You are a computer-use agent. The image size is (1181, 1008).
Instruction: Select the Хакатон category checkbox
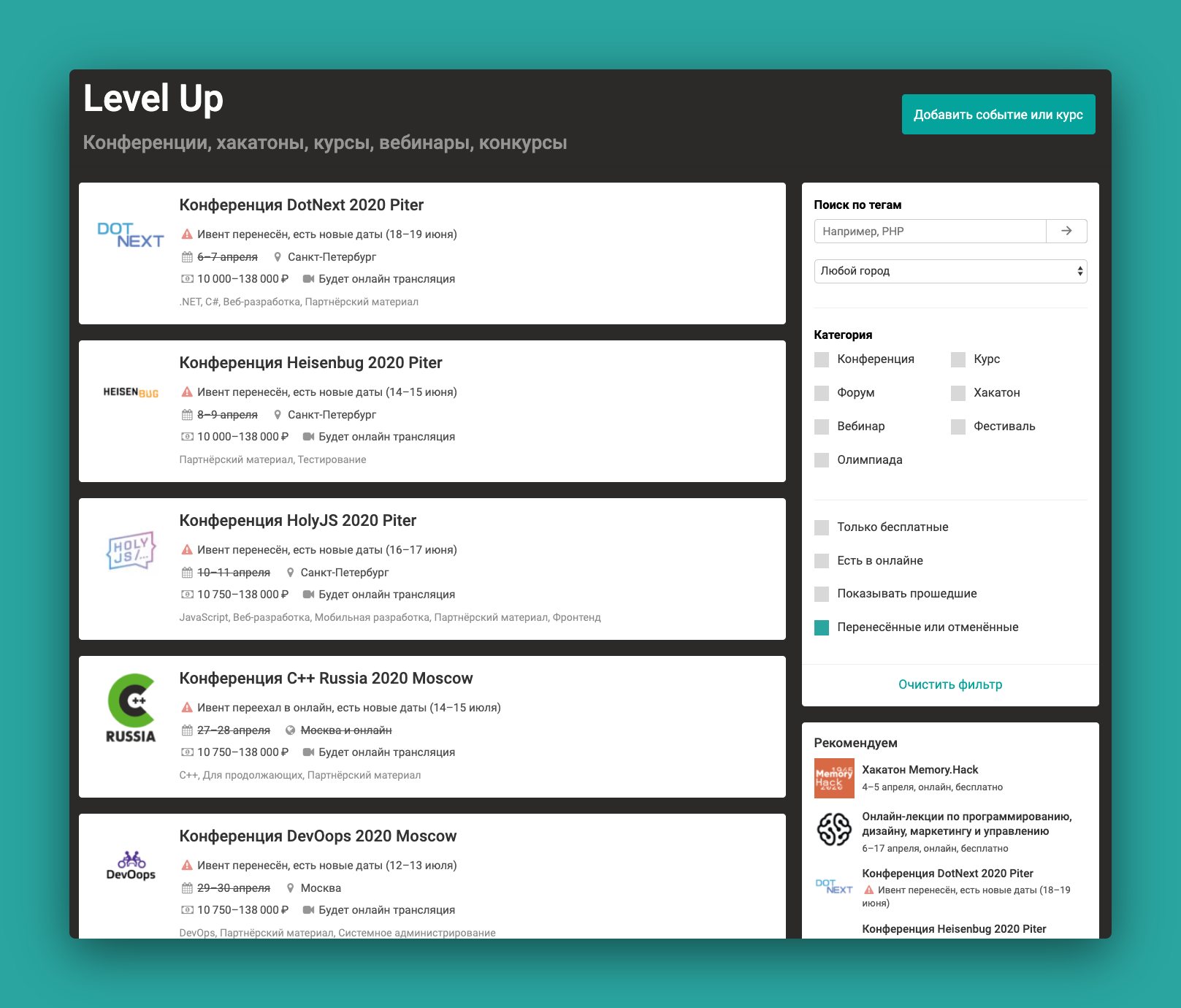[958, 393]
